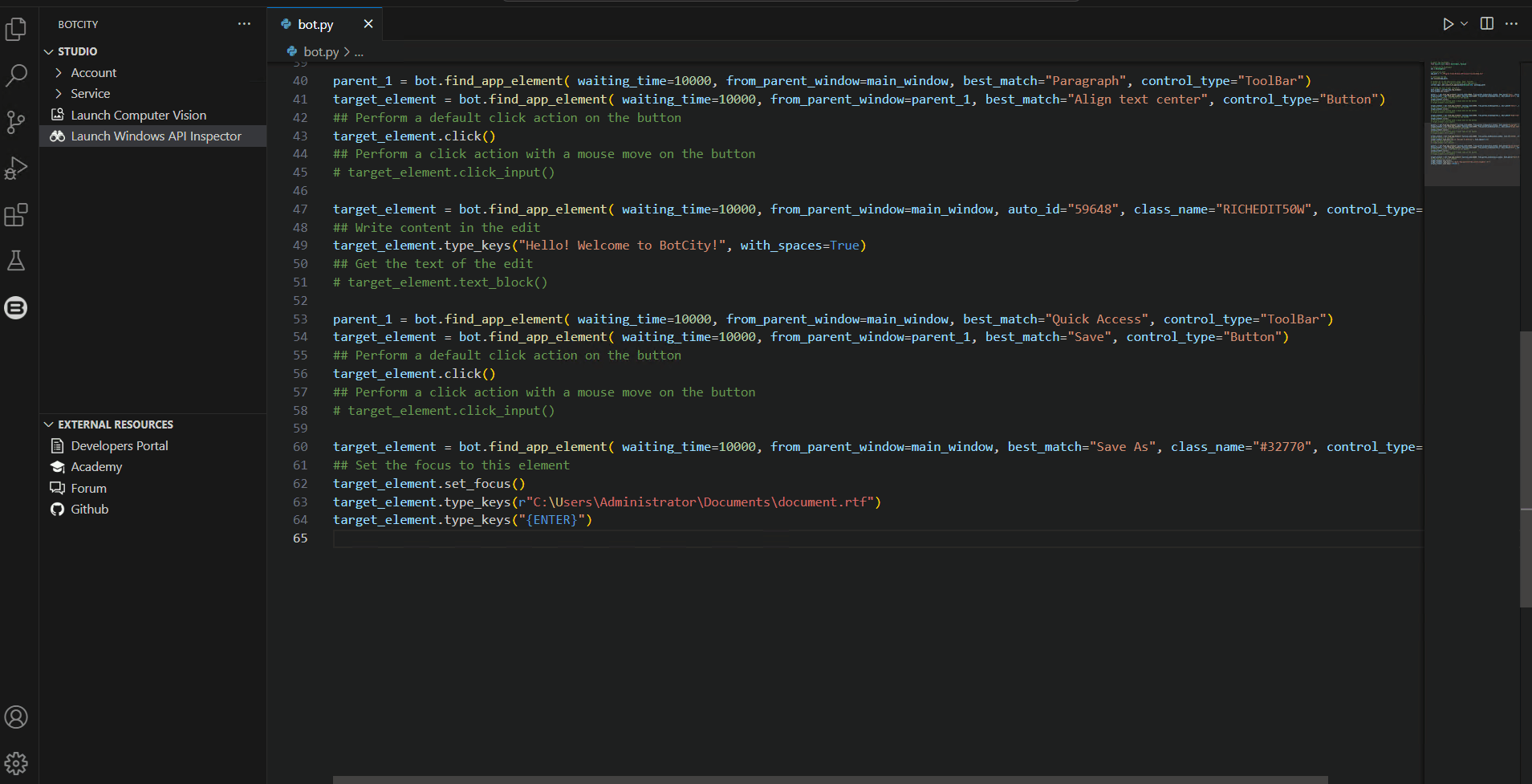This screenshot has height=784, width=1532.
Task: Click line number 47 in gutter
Action: 300,209
